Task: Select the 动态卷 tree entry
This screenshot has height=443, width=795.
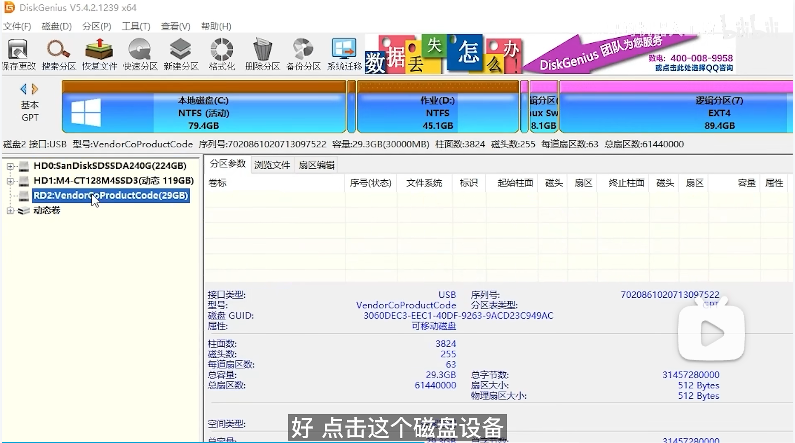Action: (x=47, y=210)
